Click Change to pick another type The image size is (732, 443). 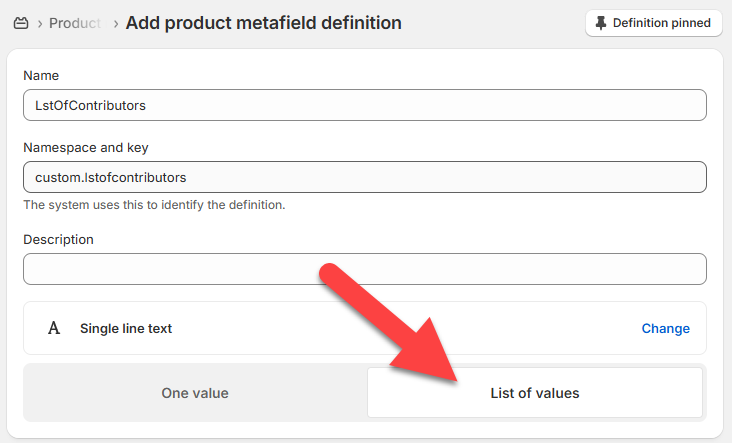(x=665, y=328)
